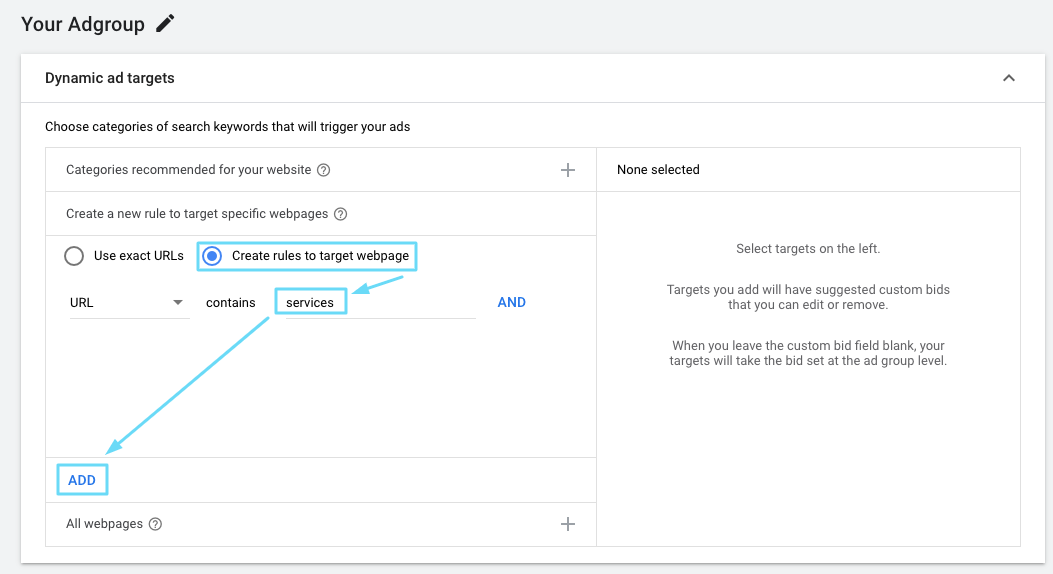
Task: Expand the All webpages row with plus
Action: pos(568,524)
